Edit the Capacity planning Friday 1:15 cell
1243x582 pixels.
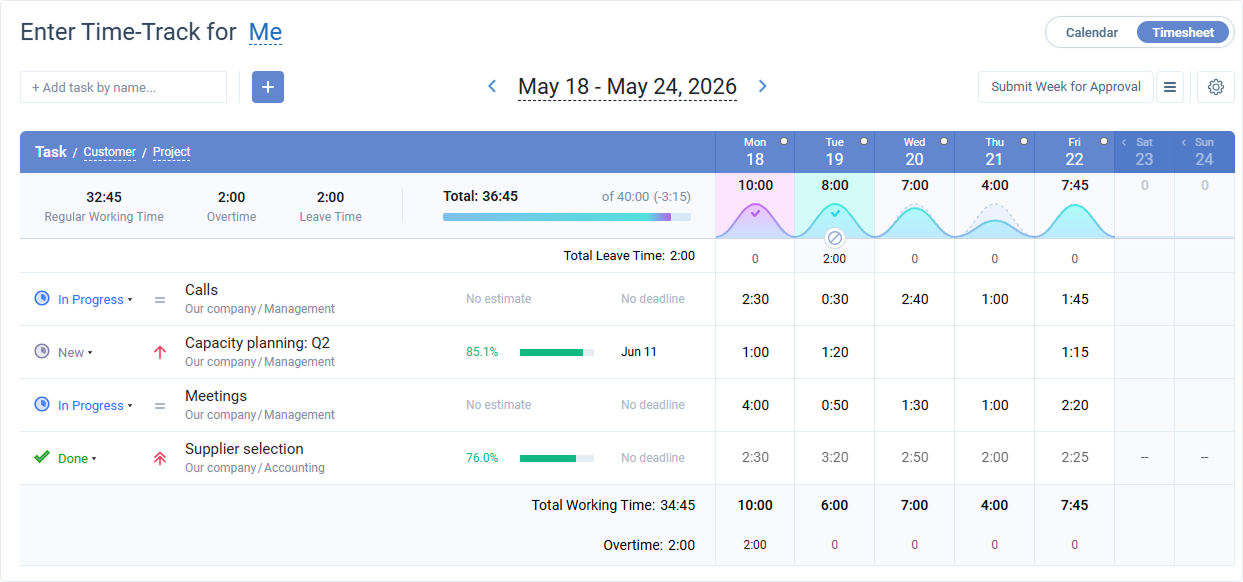pyautogui.click(x=1075, y=352)
